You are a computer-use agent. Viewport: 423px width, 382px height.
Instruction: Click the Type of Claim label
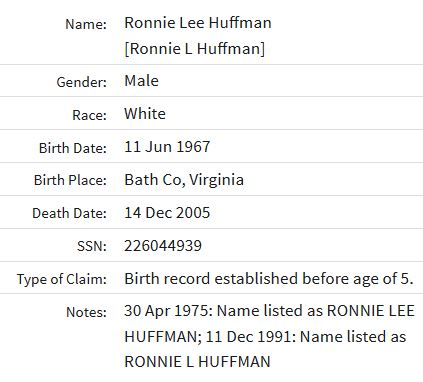tap(62, 279)
